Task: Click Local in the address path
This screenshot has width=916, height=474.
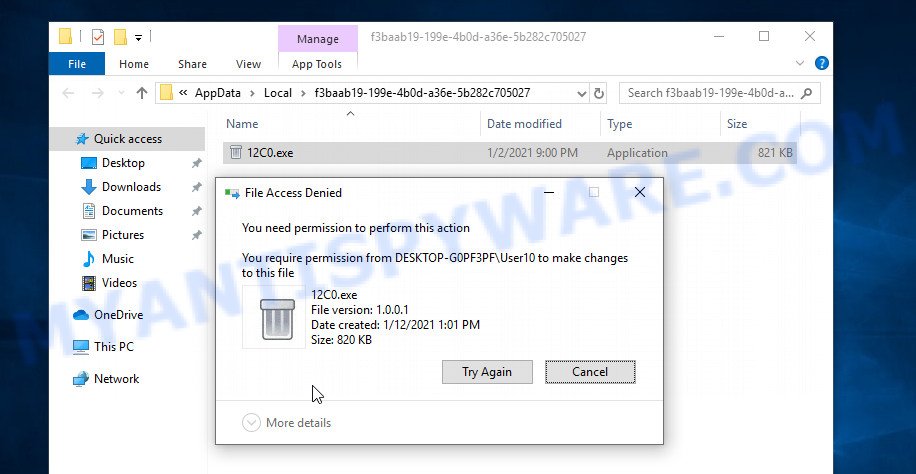Action: [278, 93]
